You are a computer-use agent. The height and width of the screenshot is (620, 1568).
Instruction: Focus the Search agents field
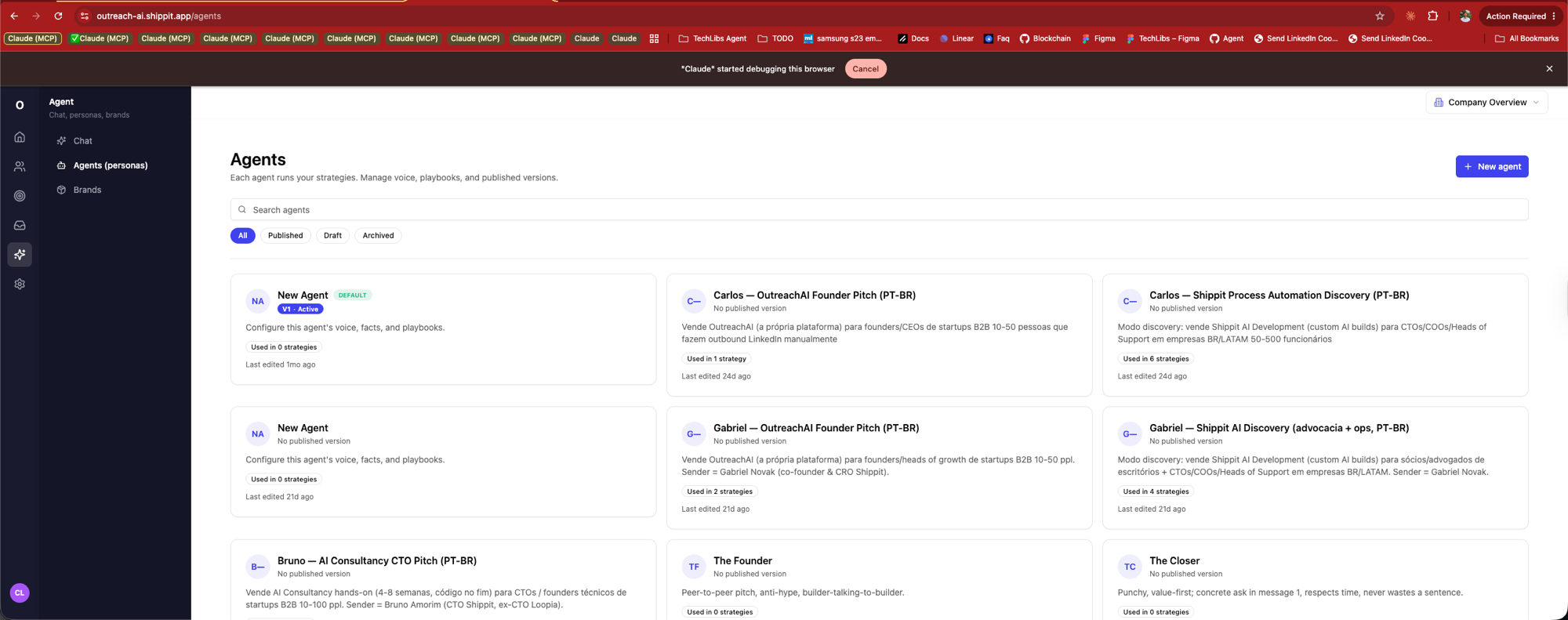[x=879, y=210]
